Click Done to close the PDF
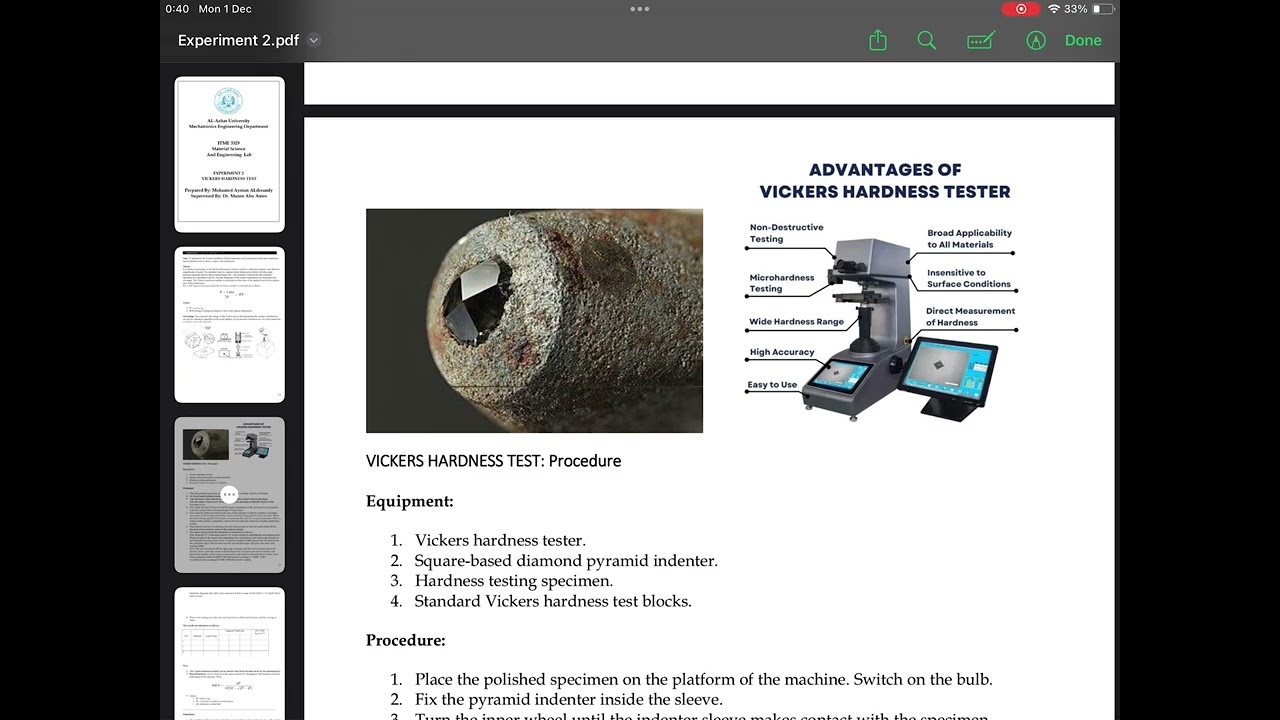The height and width of the screenshot is (720, 1280). tap(1083, 40)
